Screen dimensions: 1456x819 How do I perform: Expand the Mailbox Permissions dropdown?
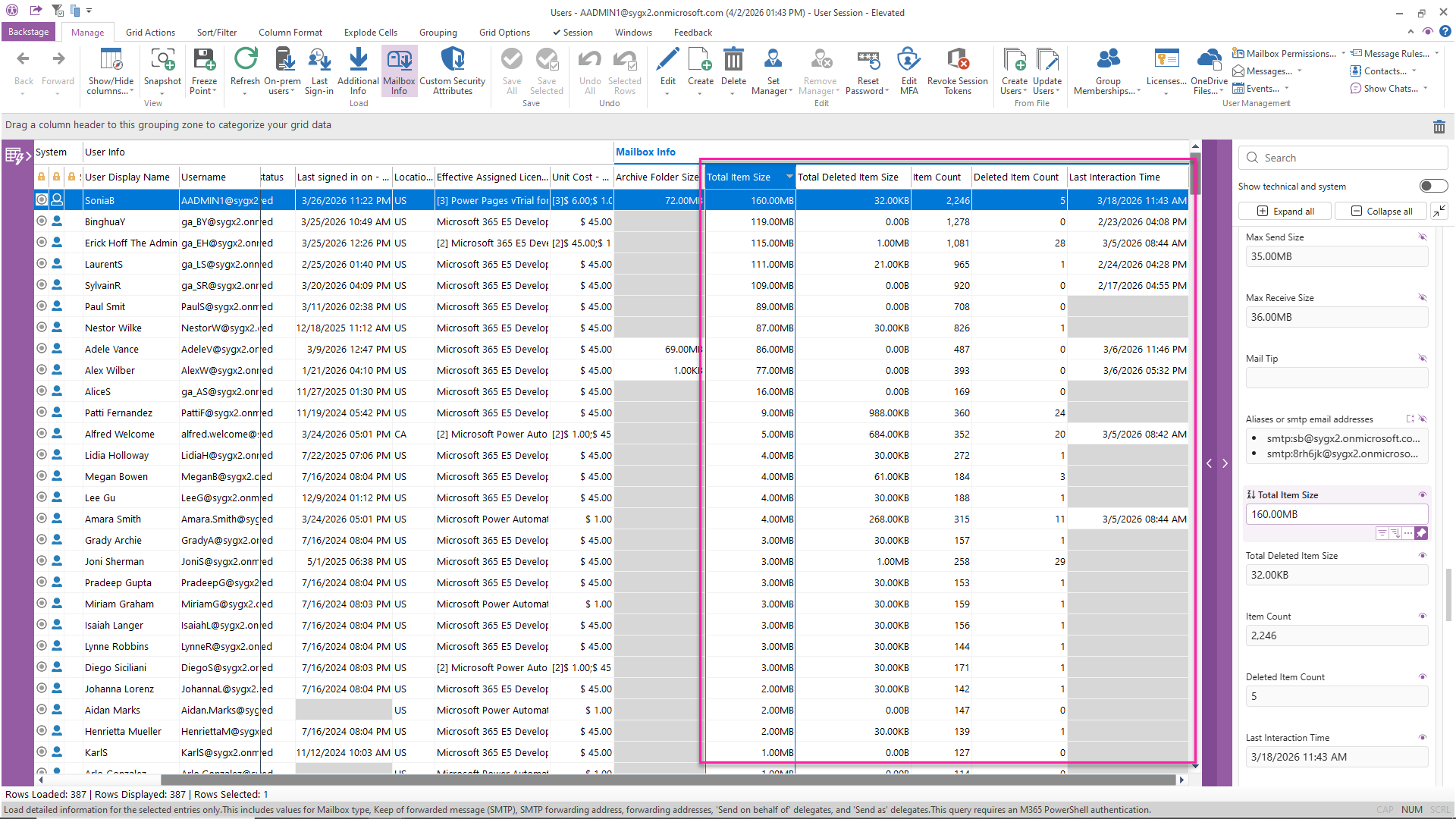1343,53
